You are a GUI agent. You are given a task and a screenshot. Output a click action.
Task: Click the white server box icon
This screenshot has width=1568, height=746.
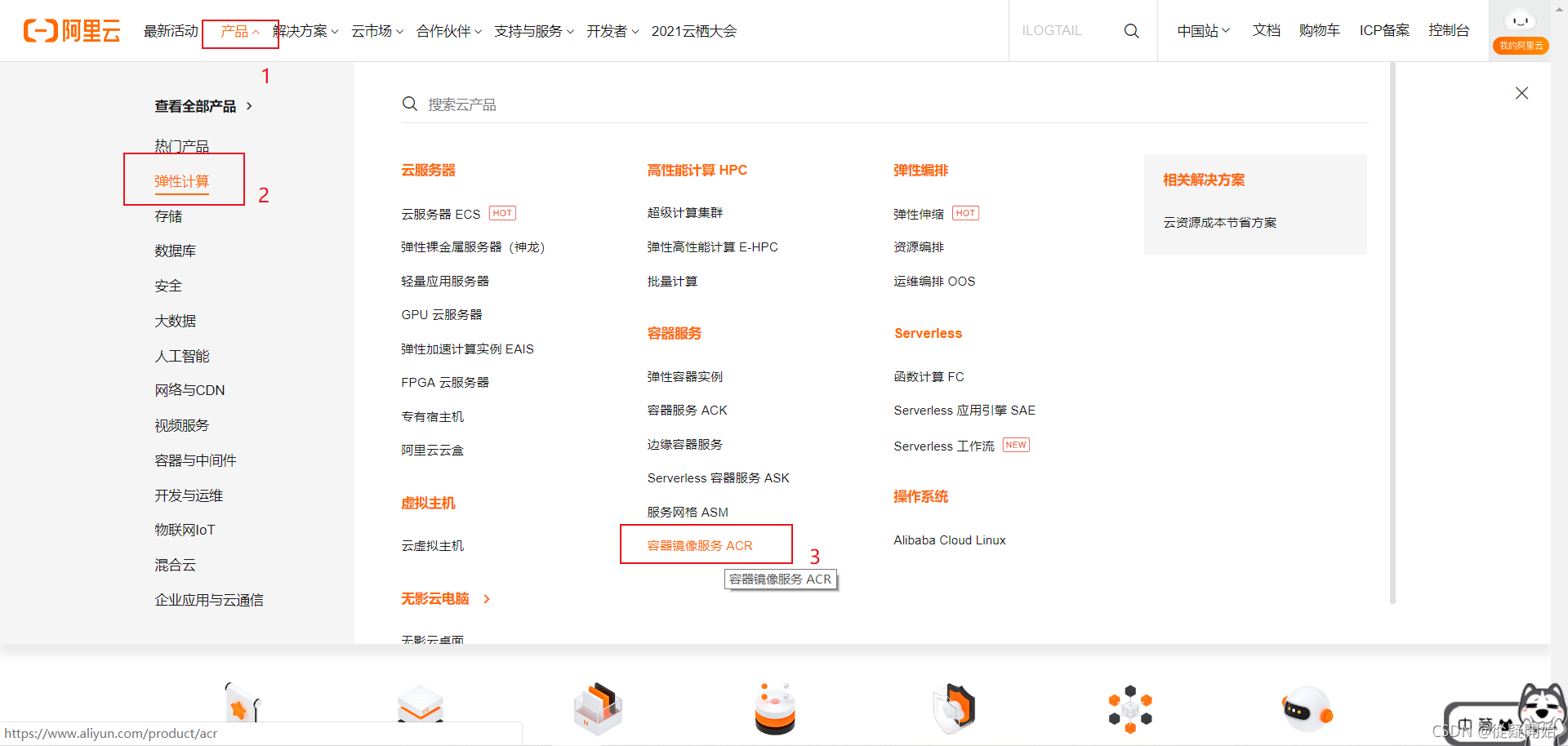[421, 705]
